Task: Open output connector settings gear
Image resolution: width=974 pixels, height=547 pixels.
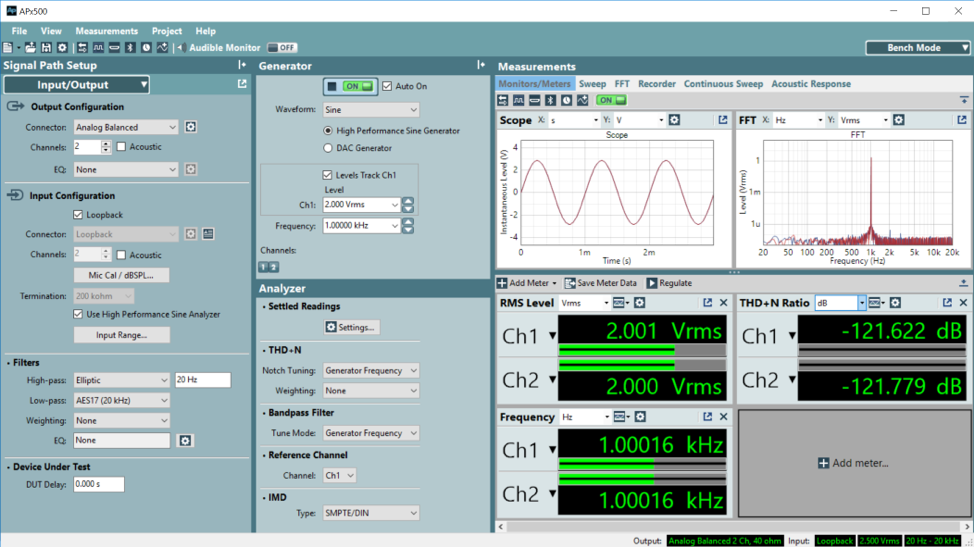Action: (191, 127)
